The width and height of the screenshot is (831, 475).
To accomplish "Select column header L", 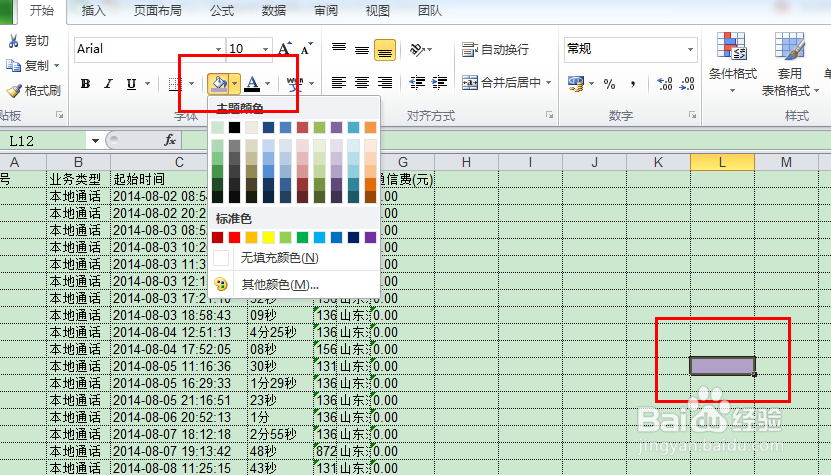I will pos(722,162).
